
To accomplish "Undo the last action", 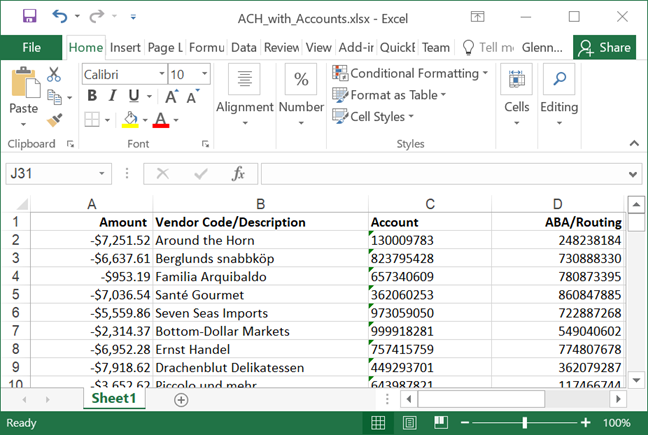I will point(60,17).
